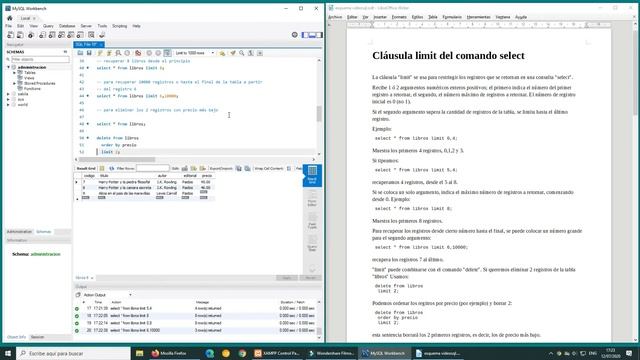Image resolution: width=640 pixels, height=360 pixels.
Task: Click the red stop-on-error toggle icon
Action: click(138, 53)
